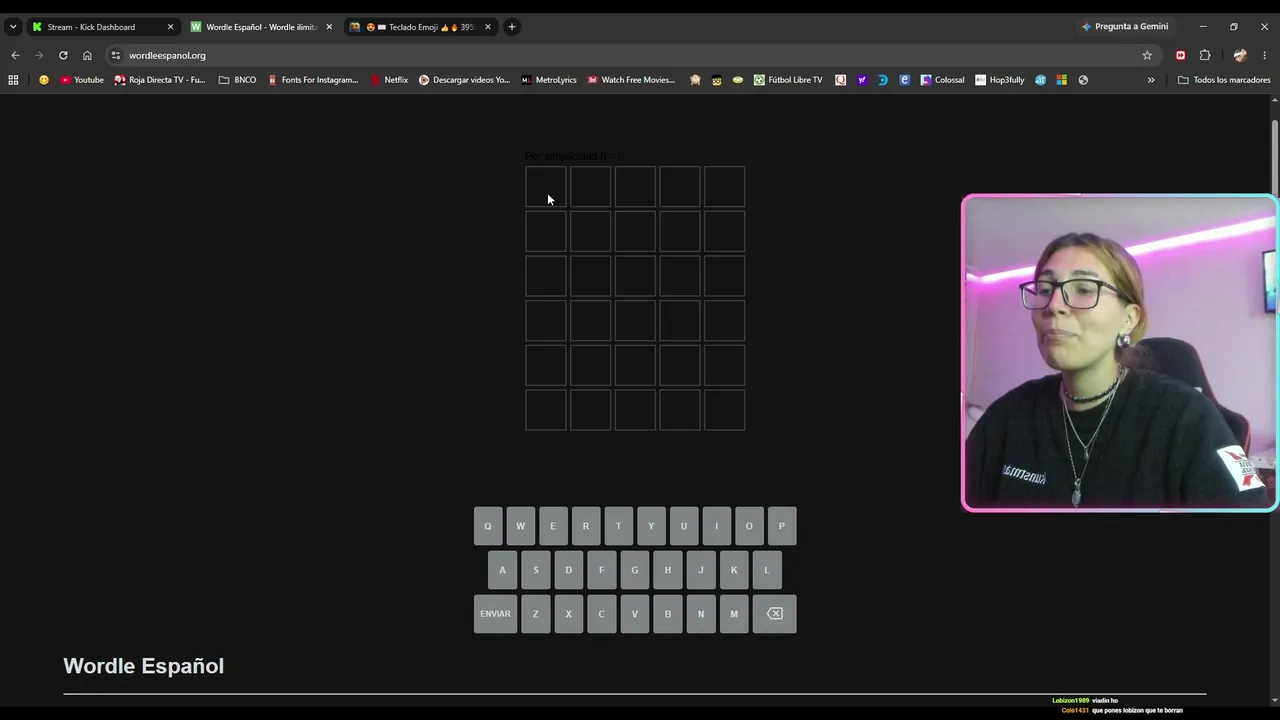Click Pregunta a Gemini button
1280x720 pixels.
click(x=1125, y=27)
